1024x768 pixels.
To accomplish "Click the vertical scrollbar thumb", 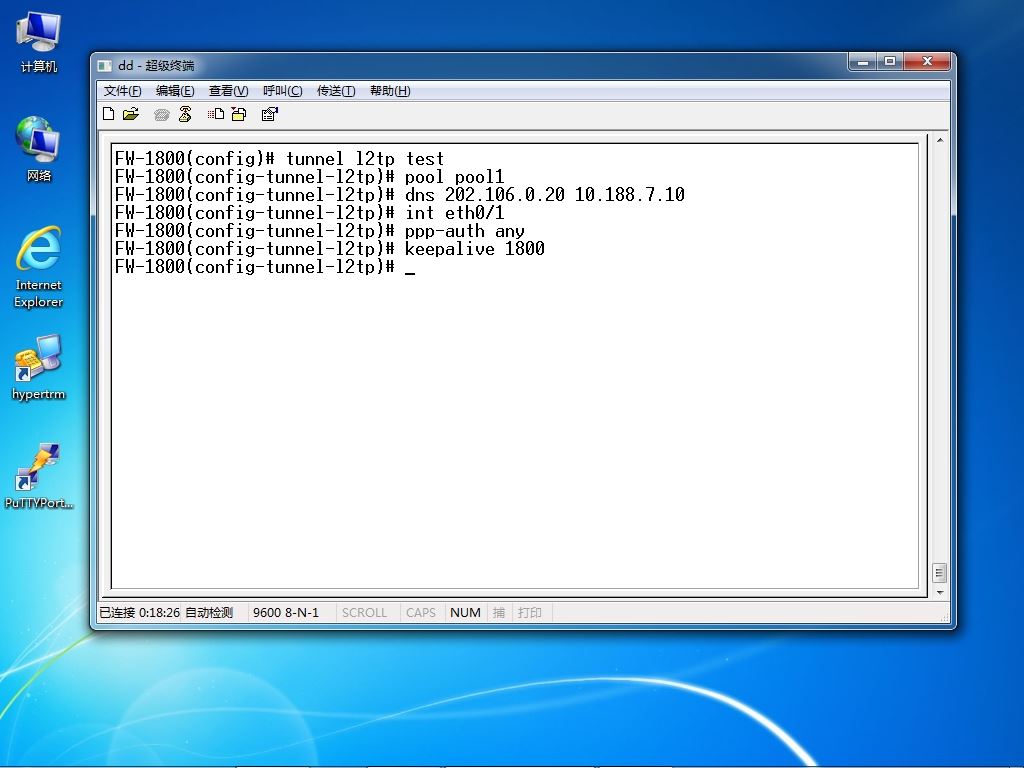I will pos(940,573).
